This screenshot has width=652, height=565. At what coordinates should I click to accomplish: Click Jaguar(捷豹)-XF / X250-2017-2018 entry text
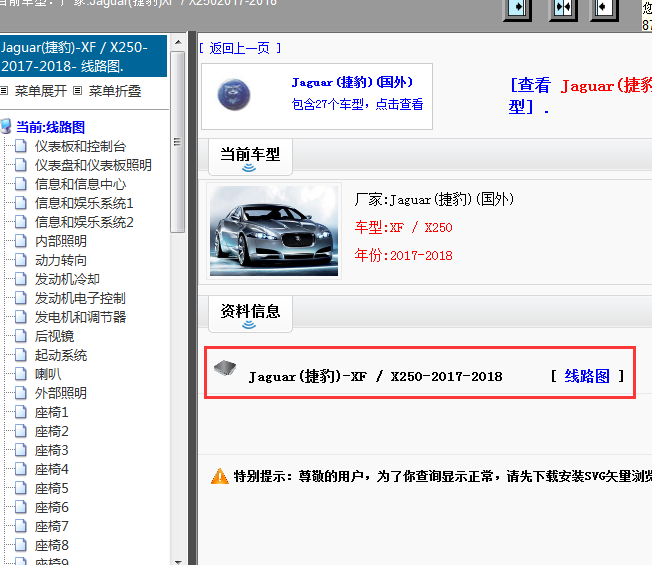point(375,376)
